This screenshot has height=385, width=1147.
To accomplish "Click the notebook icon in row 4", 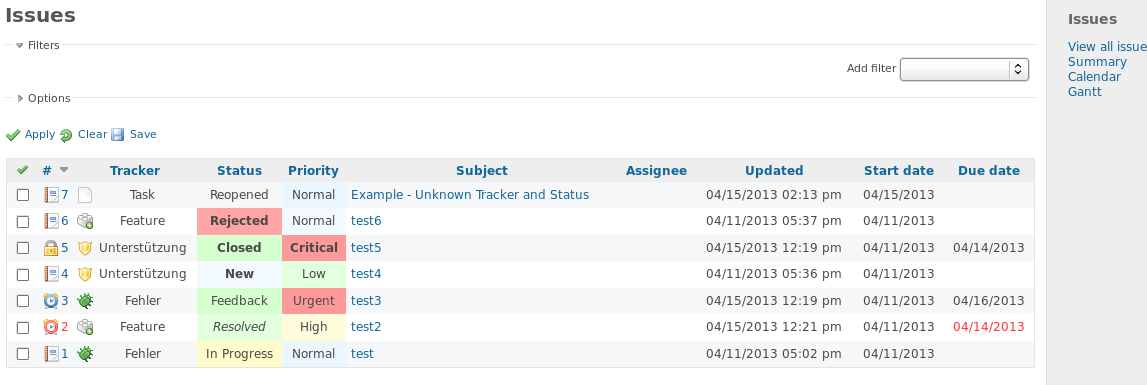I will point(51,274).
